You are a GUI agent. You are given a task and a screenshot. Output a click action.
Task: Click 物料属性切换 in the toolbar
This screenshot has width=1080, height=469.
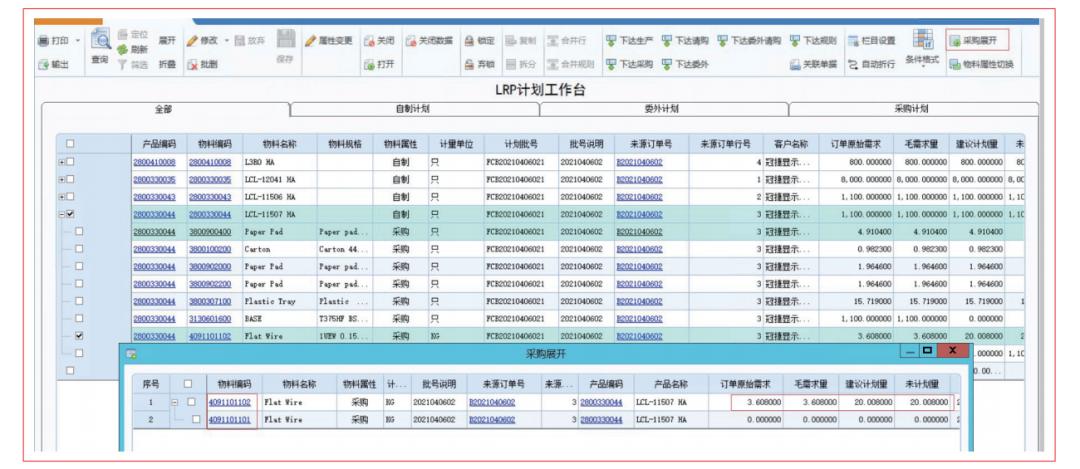pos(981,65)
